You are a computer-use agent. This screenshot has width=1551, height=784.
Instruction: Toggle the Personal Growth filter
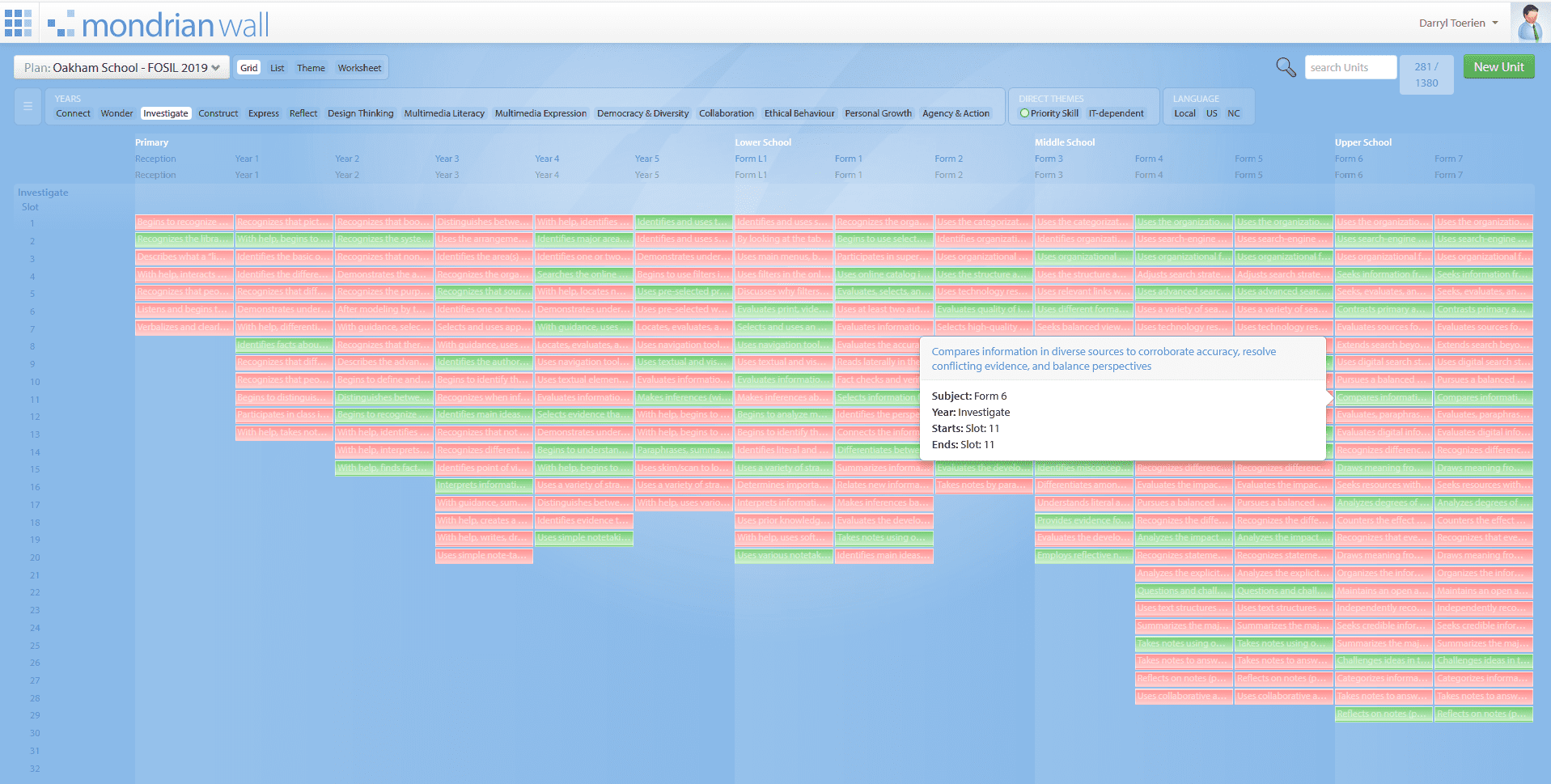(x=879, y=113)
